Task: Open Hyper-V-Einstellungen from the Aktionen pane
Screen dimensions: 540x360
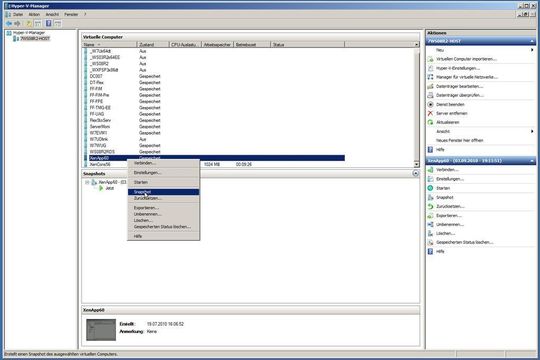Action: 458,68
